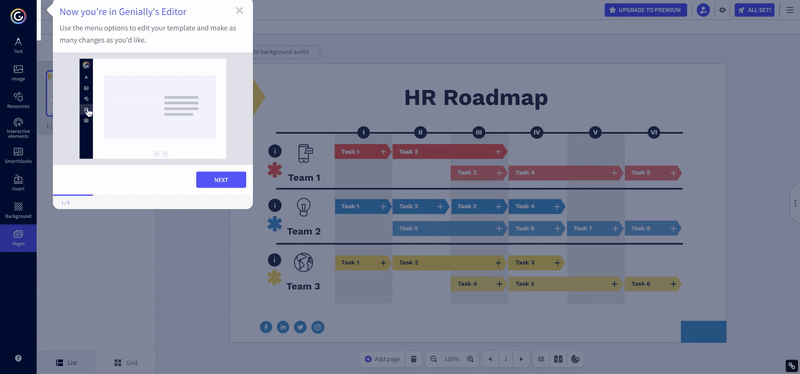The image size is (800, 374).
Task: Toggle preview eye icon
Action: [722, 10]
